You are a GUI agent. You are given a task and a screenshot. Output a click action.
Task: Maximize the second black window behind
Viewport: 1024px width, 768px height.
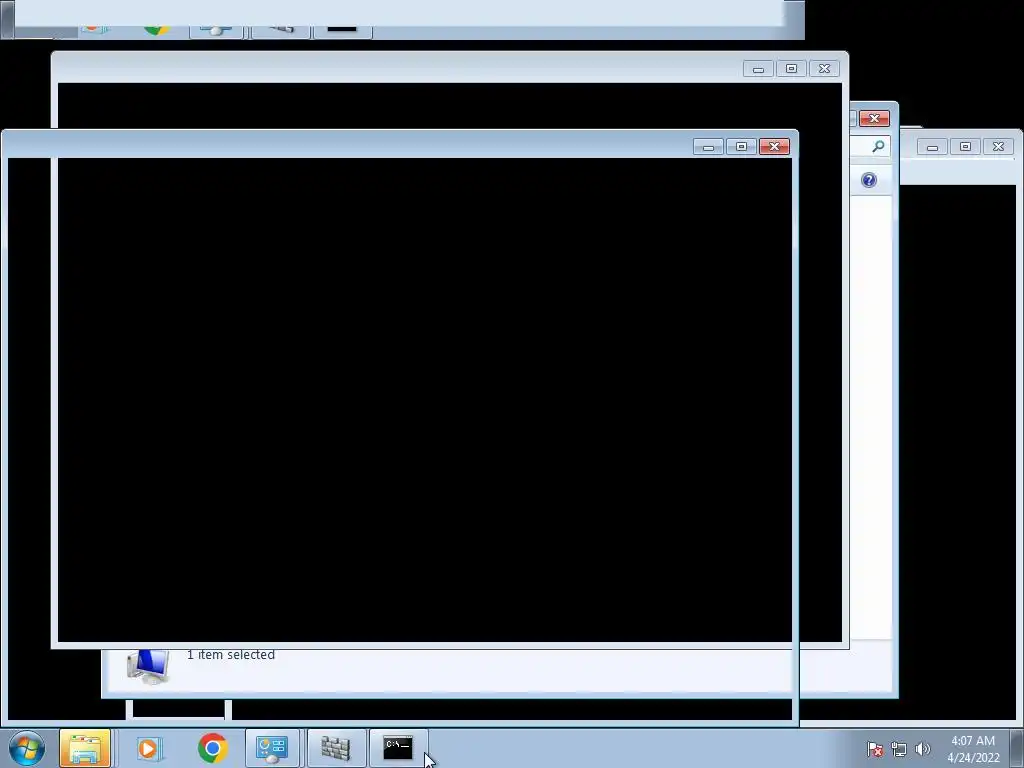point(792,69)
